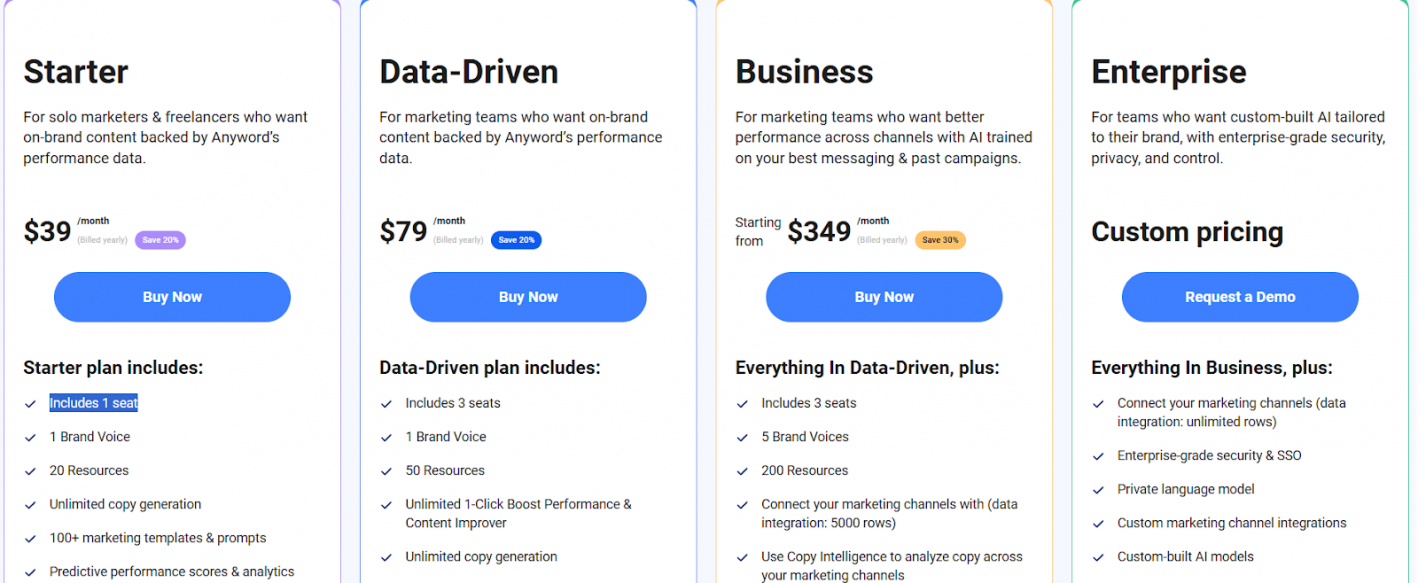Click the Request a Demo button

(1240, 297)
